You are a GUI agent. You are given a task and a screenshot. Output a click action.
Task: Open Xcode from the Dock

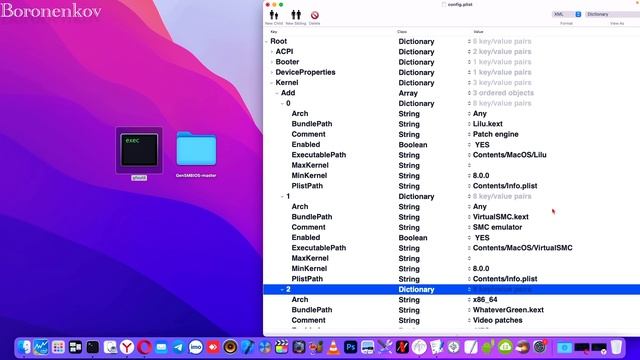[x=247, y=347]
